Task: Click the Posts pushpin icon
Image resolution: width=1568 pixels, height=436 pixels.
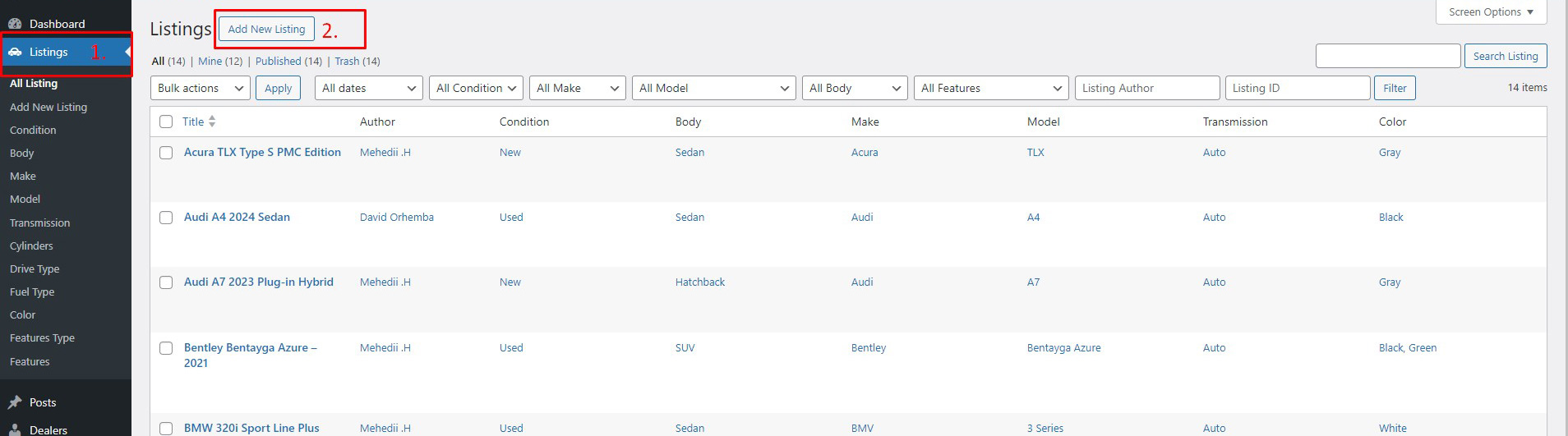Action: 15,402
